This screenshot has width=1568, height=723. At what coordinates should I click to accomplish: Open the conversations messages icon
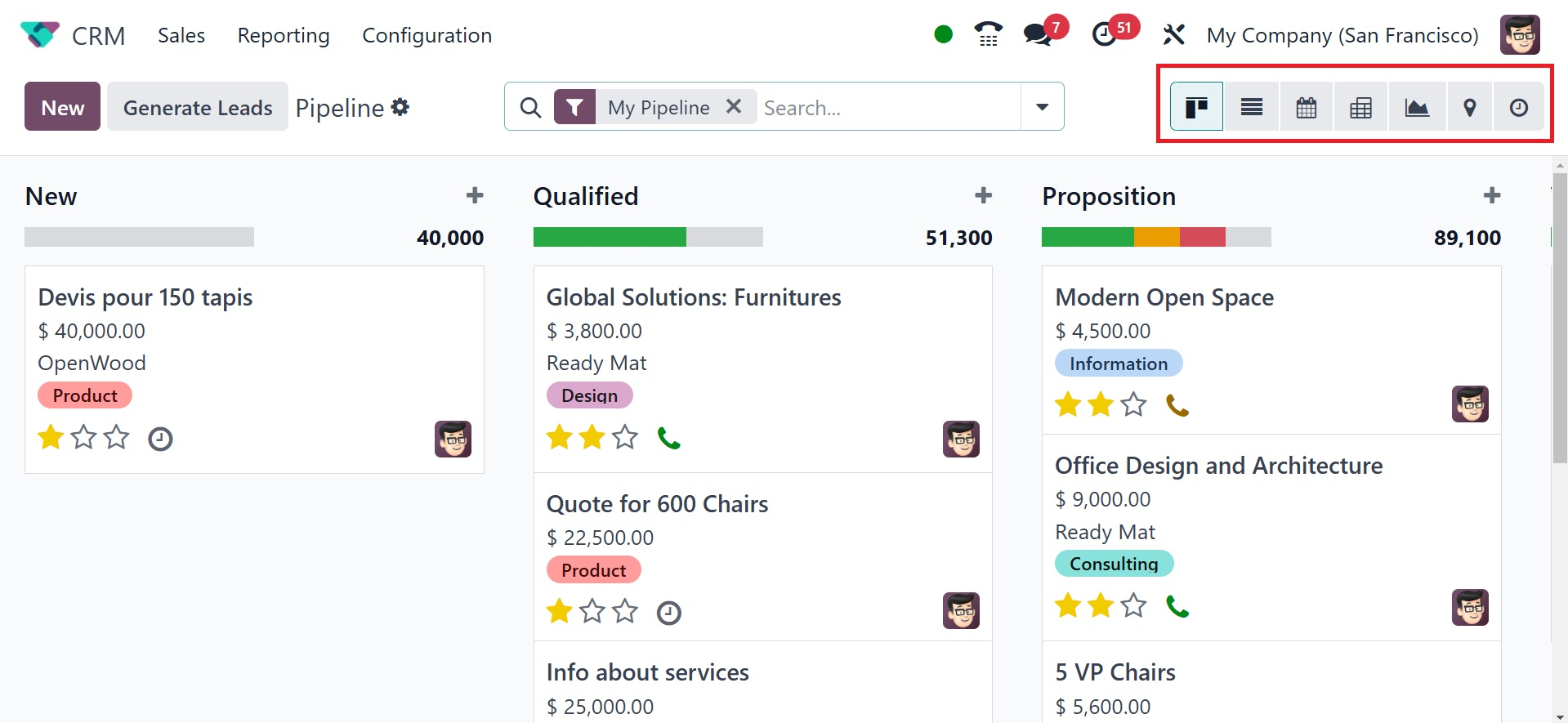[x=1038, y=34]
